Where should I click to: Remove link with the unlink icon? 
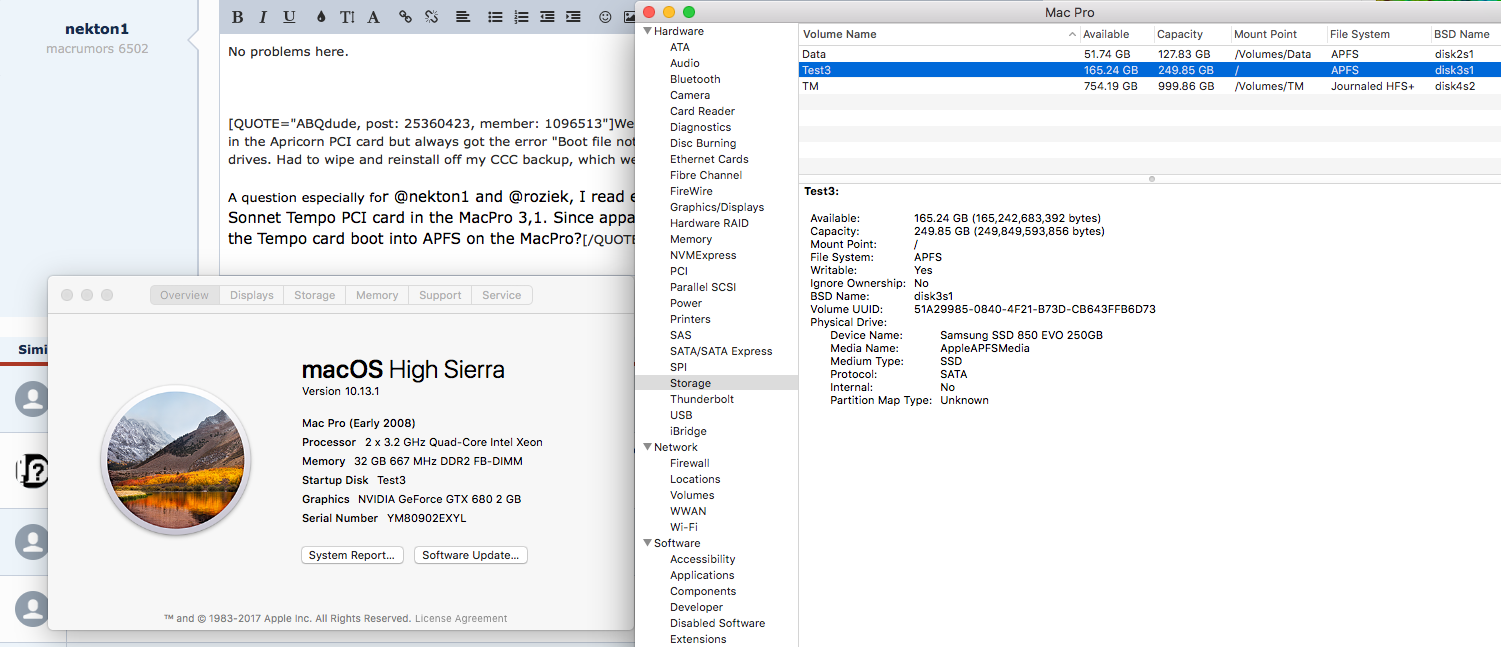click(x=431, y=17)
